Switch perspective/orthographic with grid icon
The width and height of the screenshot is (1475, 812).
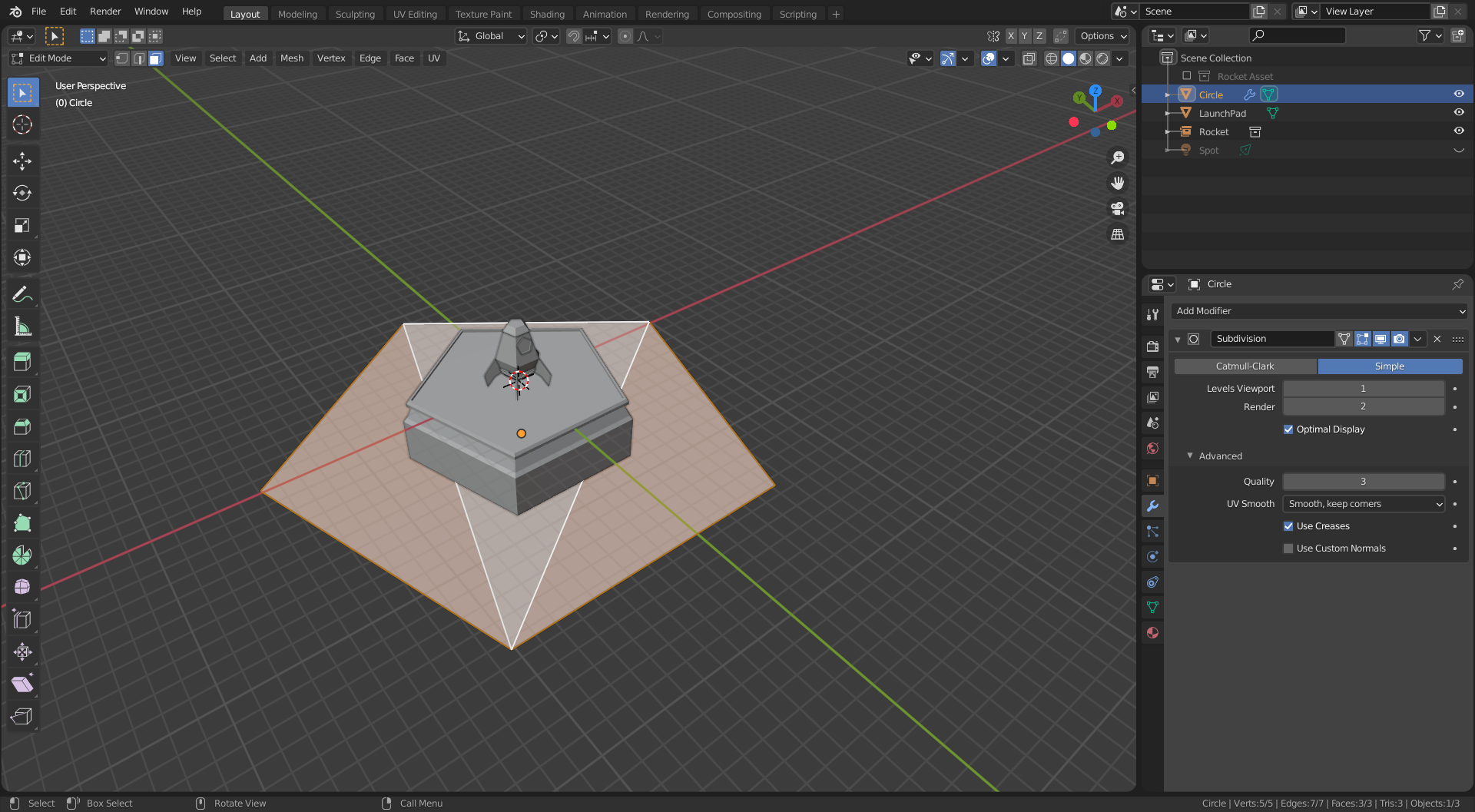[x=1118, y=234]
